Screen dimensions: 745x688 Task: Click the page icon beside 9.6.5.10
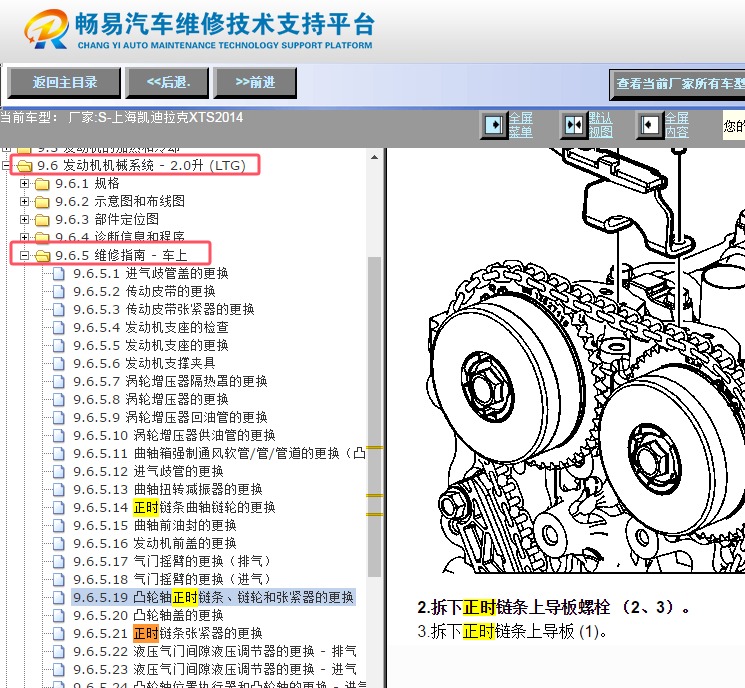pos(58,436)
